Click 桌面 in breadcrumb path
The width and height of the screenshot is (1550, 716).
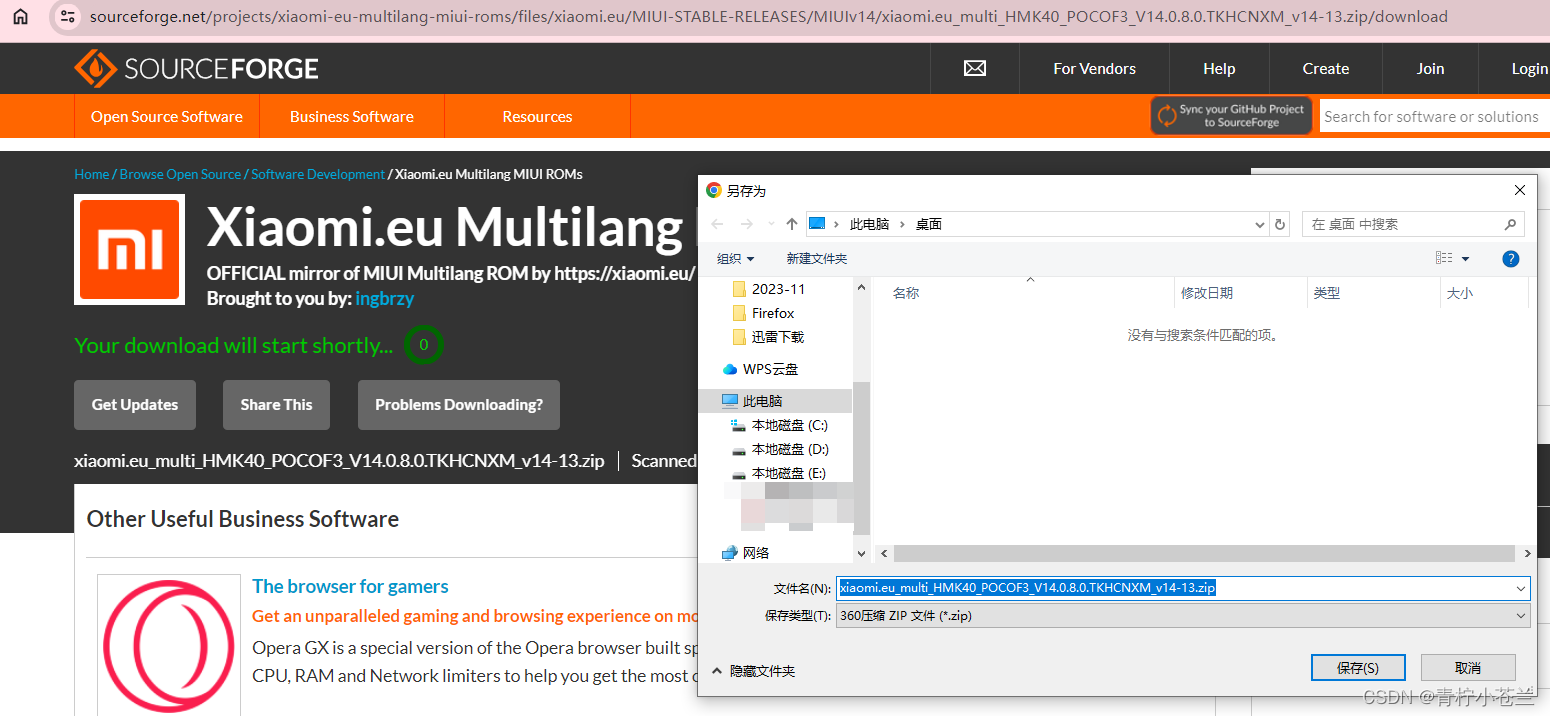[929, 224]
